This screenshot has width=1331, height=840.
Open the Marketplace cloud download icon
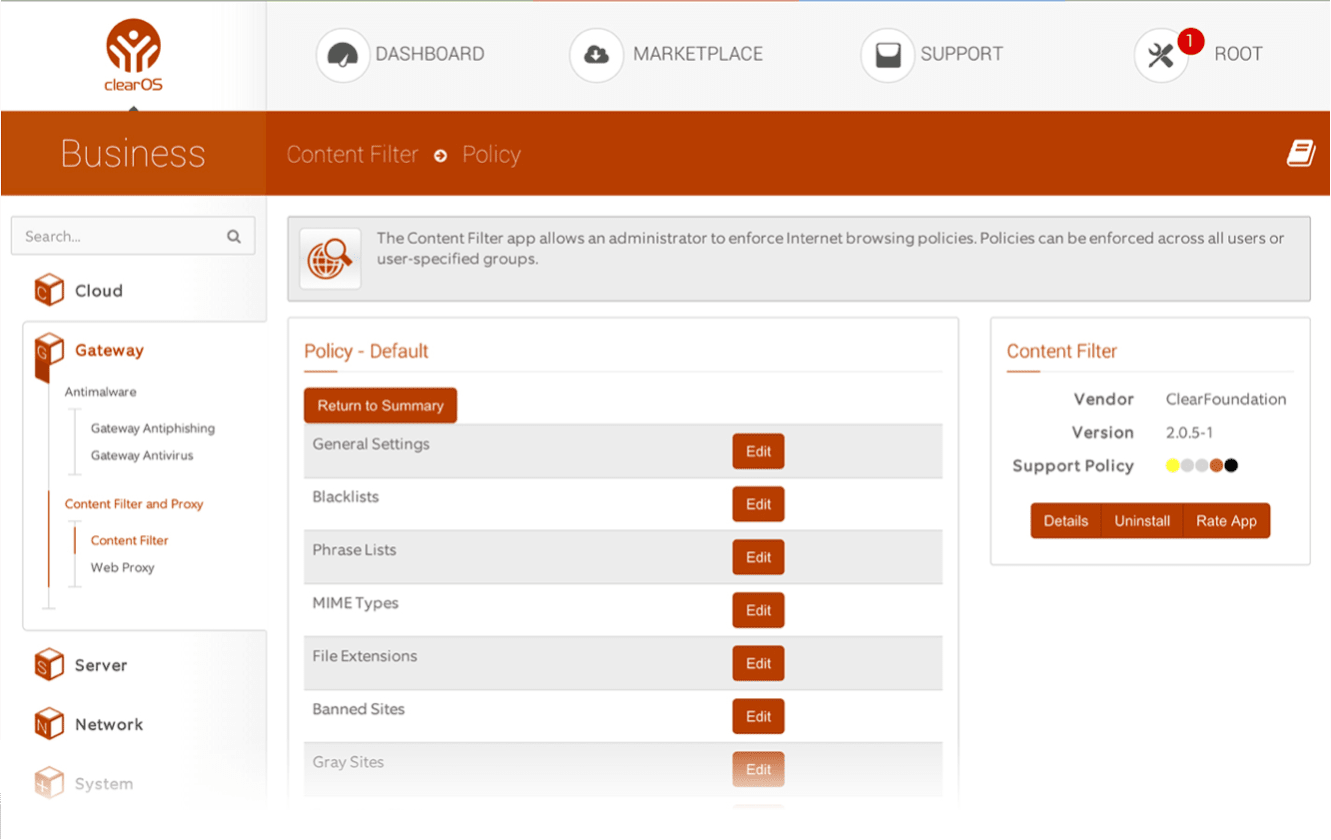click(x=596, y=55)
